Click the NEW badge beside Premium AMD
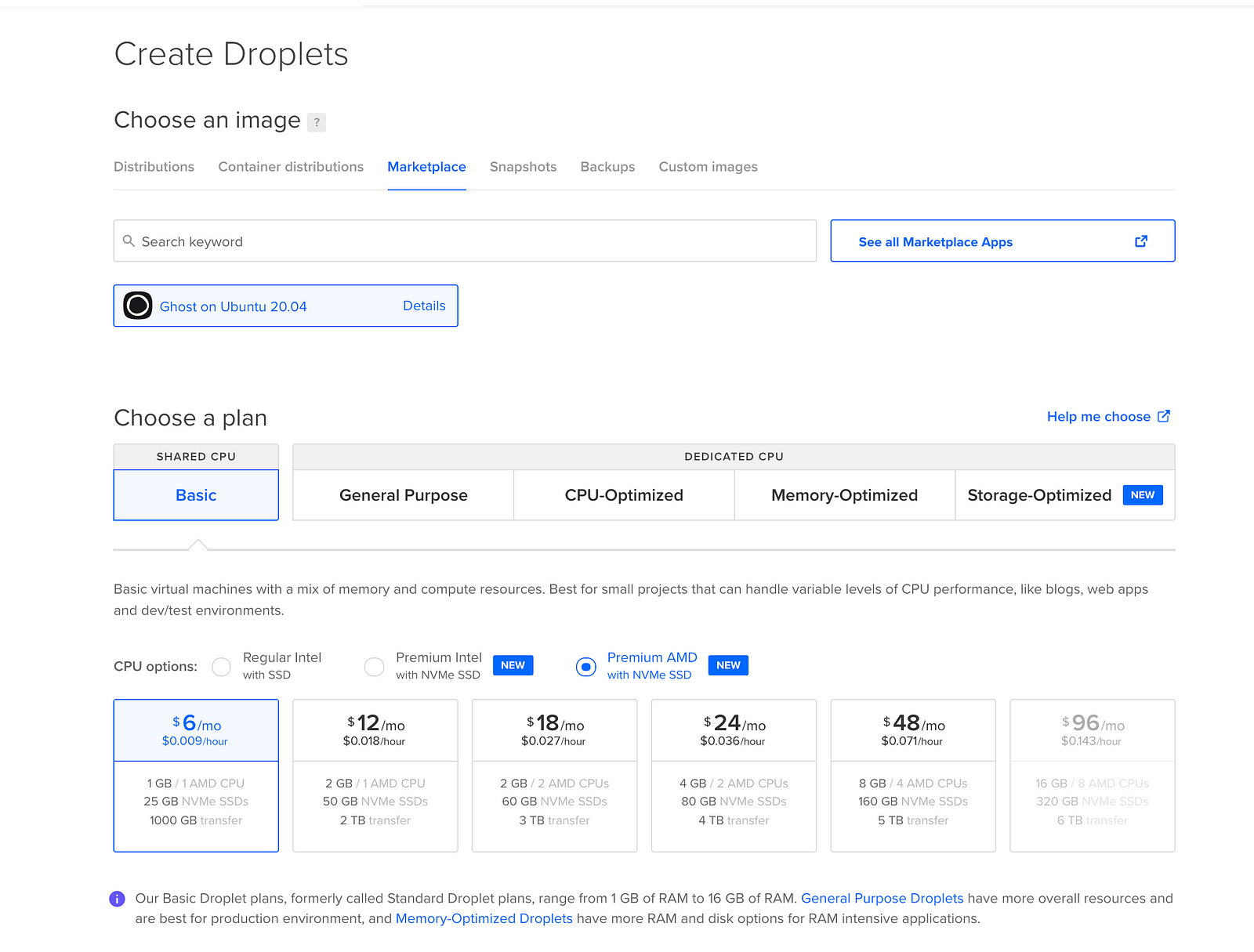This screenshot has width=1254, height=952. [728, 665]
